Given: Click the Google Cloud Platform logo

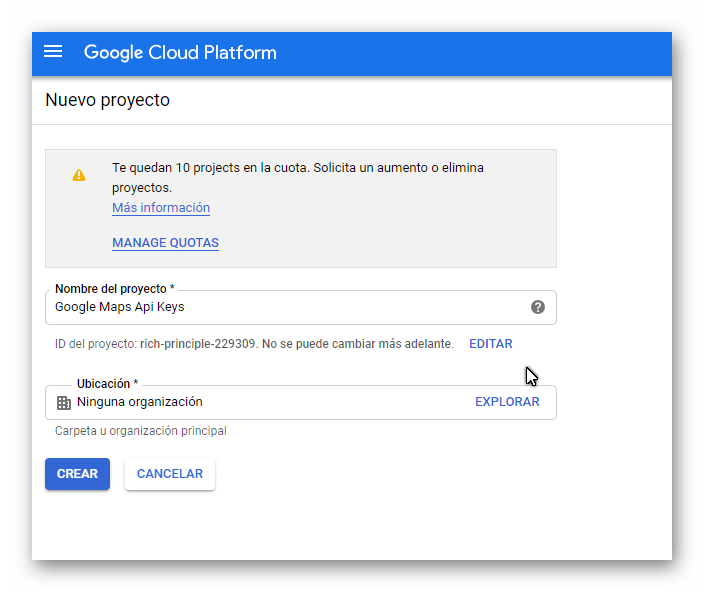Looking at the screenshot, I should point(180,53).
